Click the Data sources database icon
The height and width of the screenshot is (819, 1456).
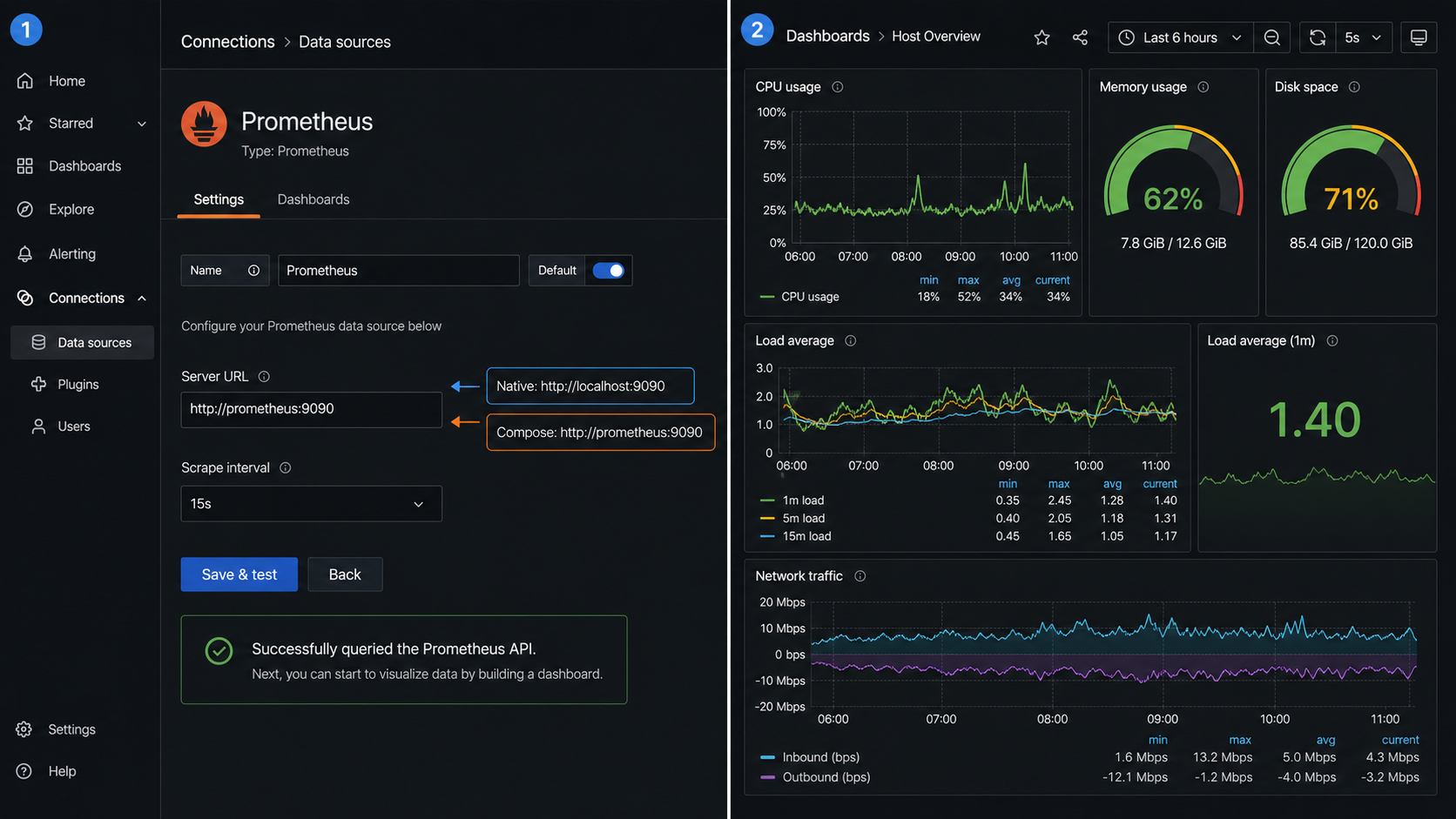(38, 343)
